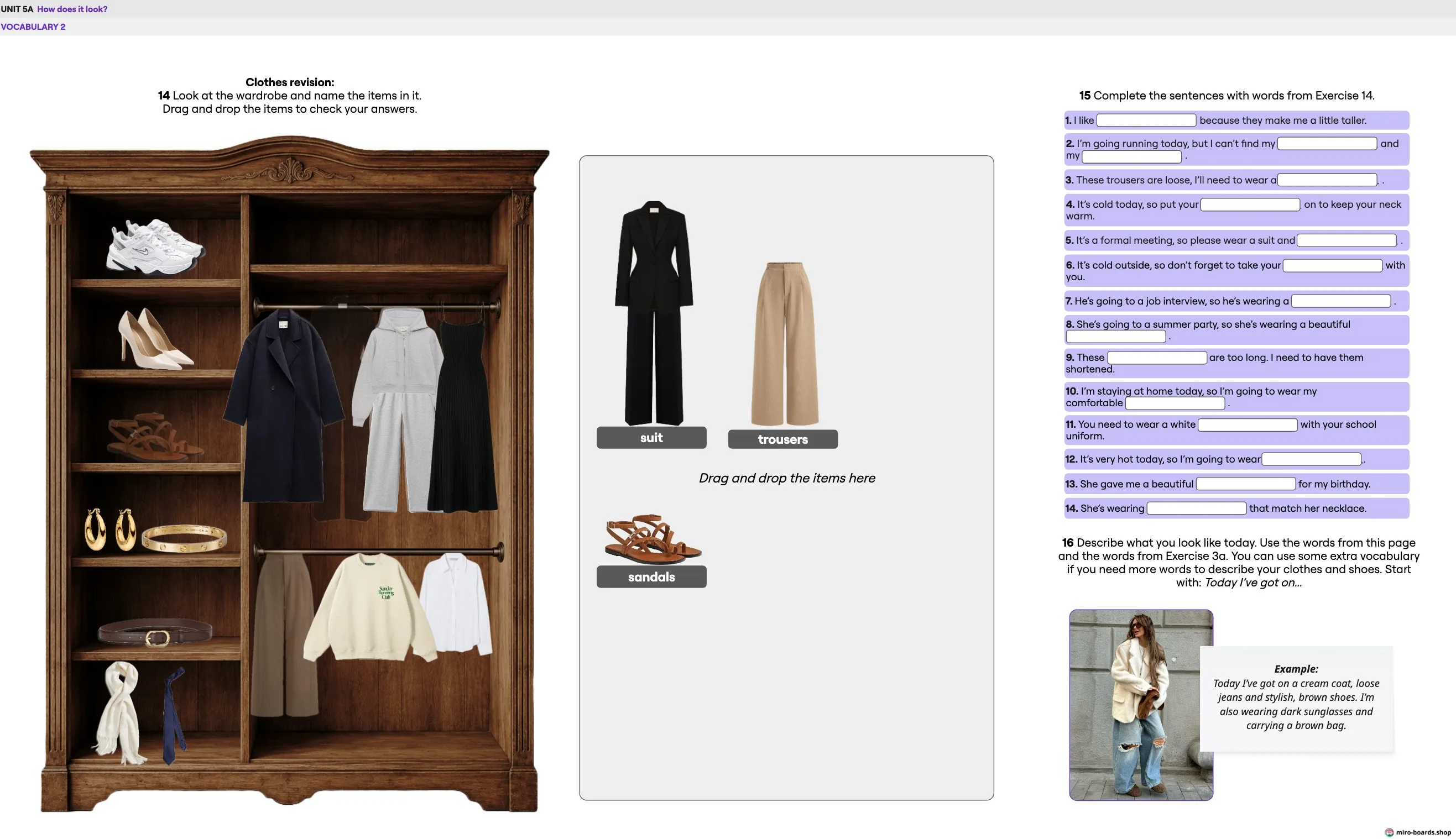Select the white shirt on lower rail
The height and width of the screenshot is (839, 1456).
point(456,604)
